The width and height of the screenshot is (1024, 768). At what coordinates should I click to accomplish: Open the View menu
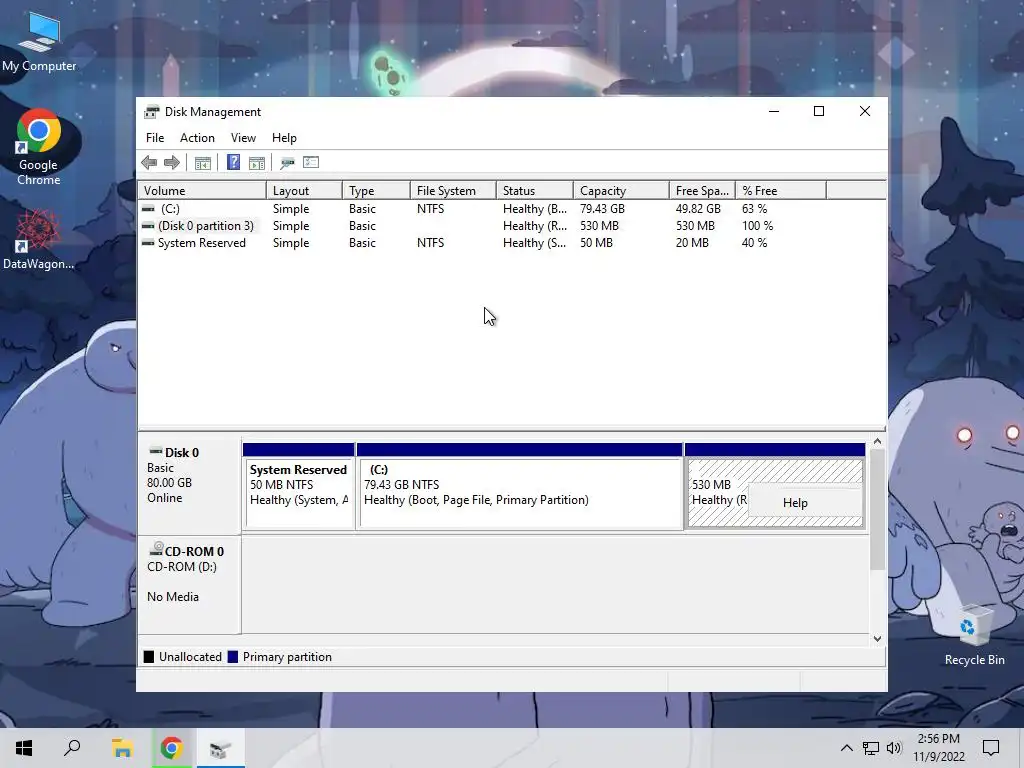243,138
